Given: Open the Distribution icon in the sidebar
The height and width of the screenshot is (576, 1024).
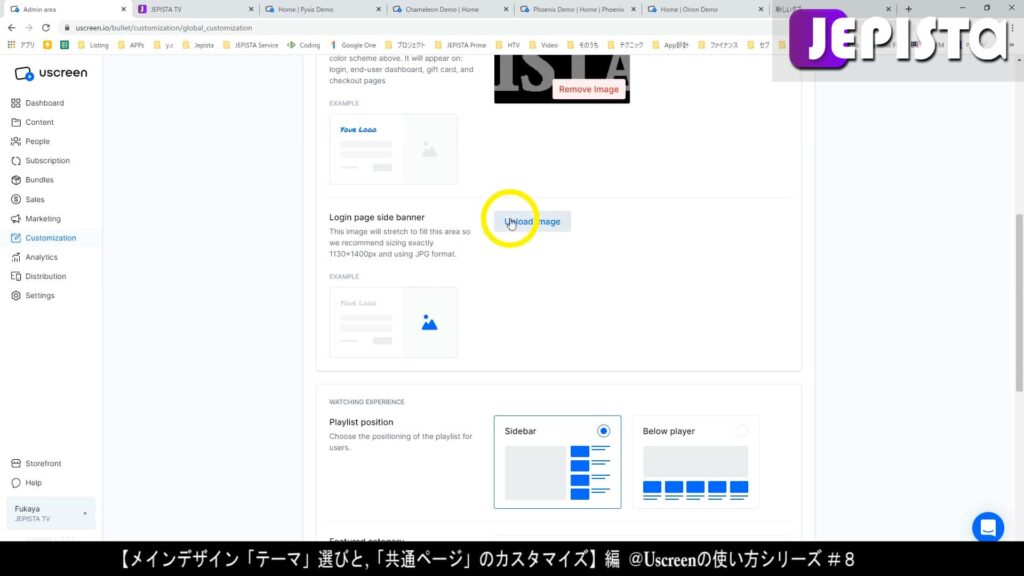Looking at the screenshot, I should pyautogui.click(x=16, y=276).
